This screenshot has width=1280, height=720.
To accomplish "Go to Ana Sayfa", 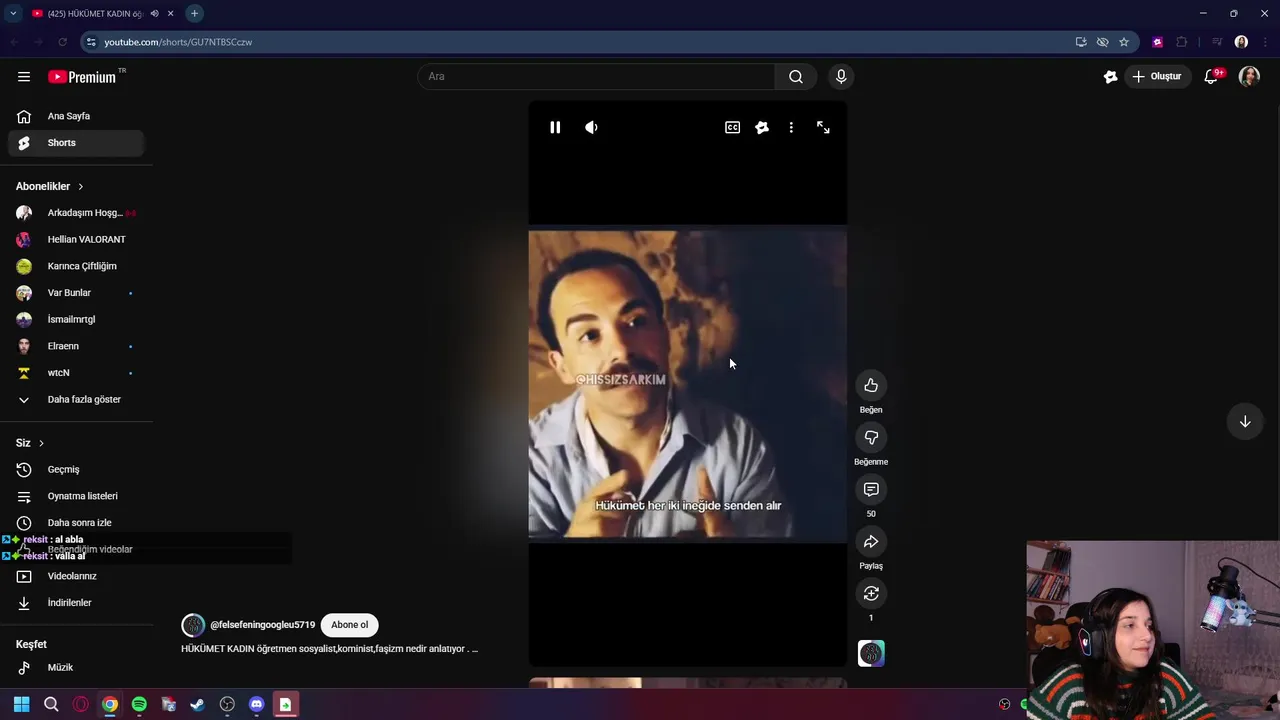I will coord(76,116).
